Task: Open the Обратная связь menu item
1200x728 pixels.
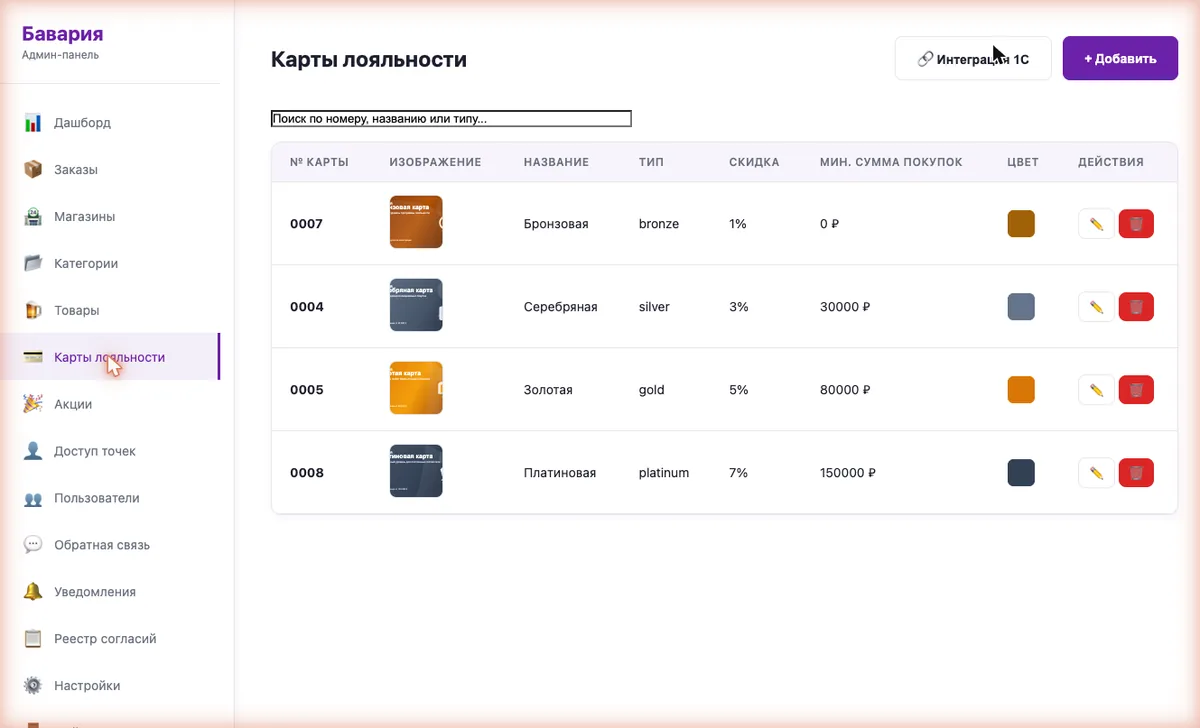Action: 110,545
